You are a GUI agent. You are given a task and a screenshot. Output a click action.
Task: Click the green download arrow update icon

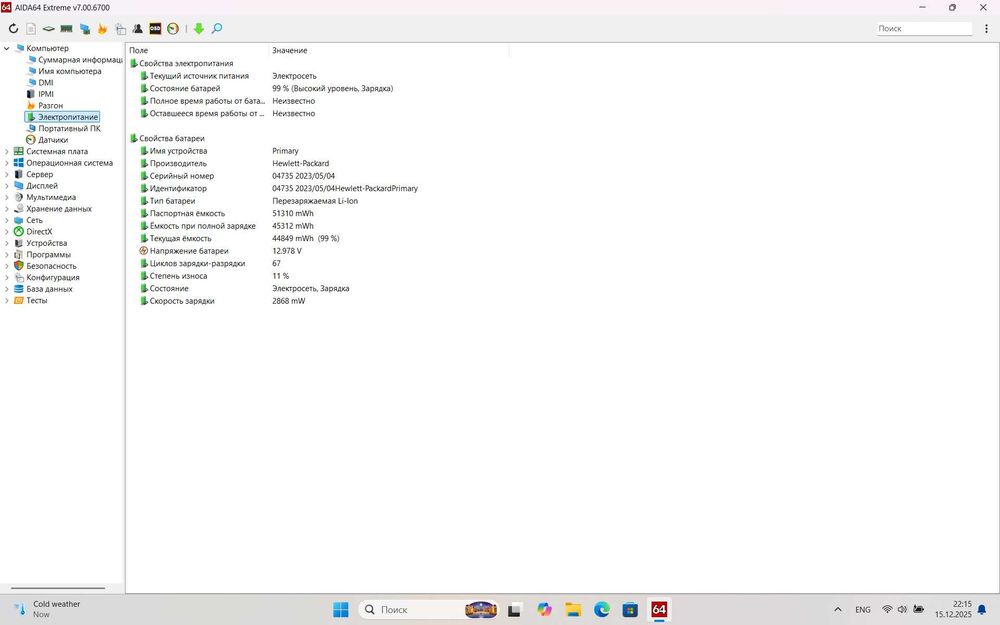[199, 29]
